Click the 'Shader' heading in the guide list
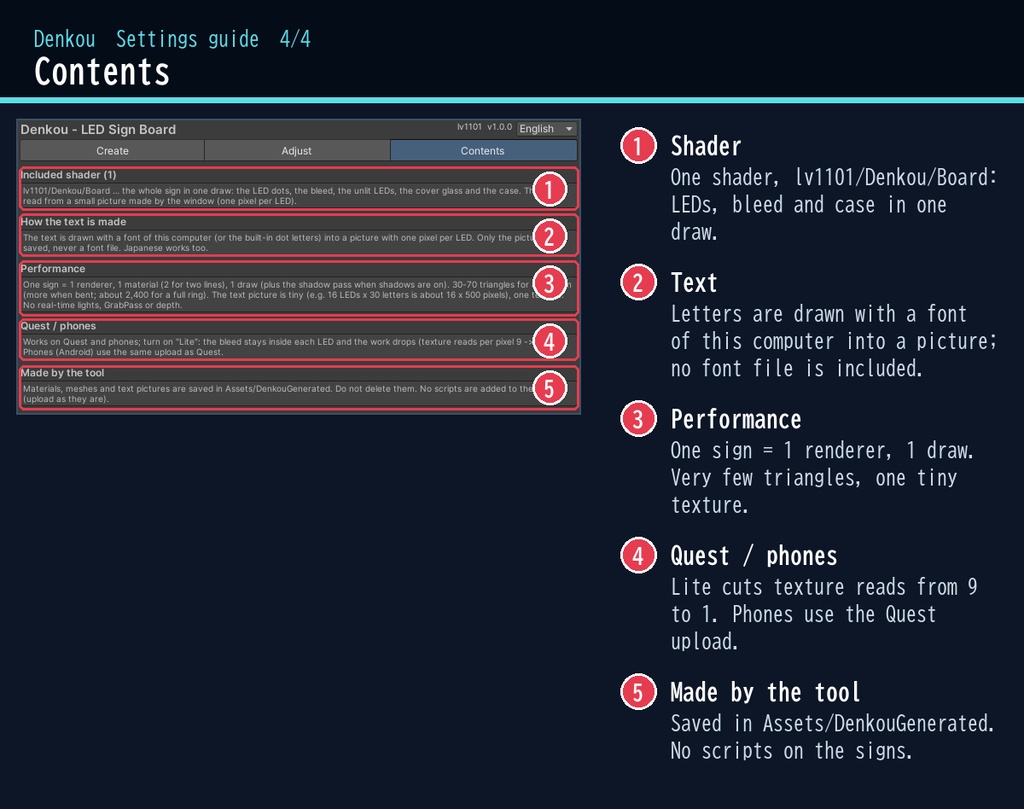Screen dimensions: 1024x809 coord(706,146)
